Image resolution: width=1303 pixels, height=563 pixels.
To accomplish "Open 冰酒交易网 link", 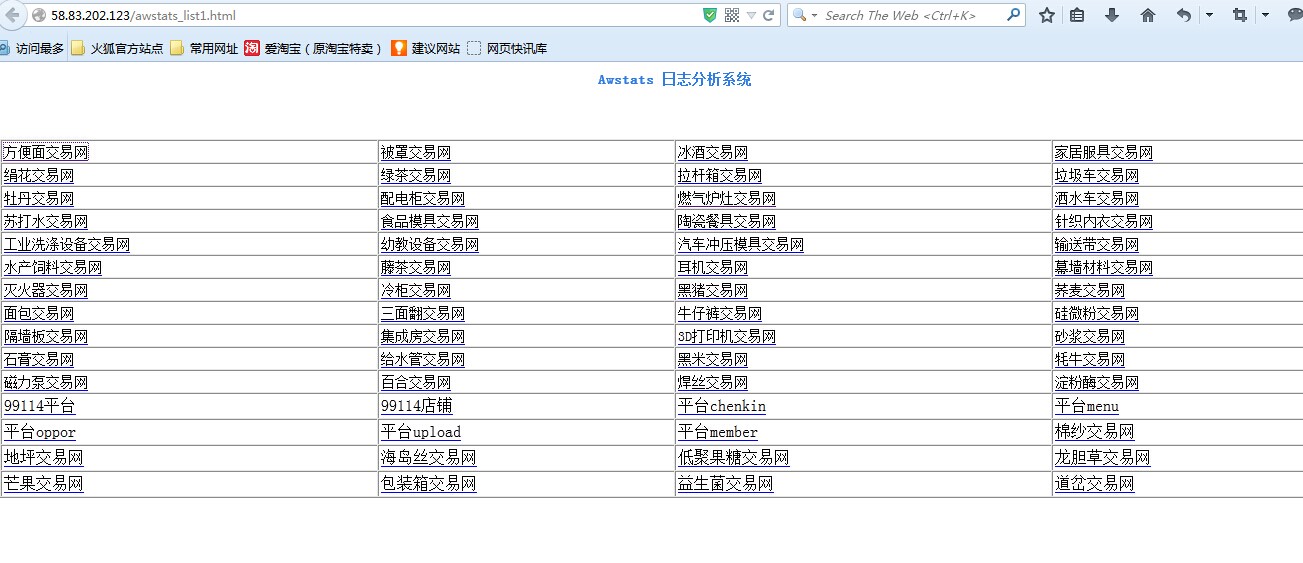I will click(713, 152).
